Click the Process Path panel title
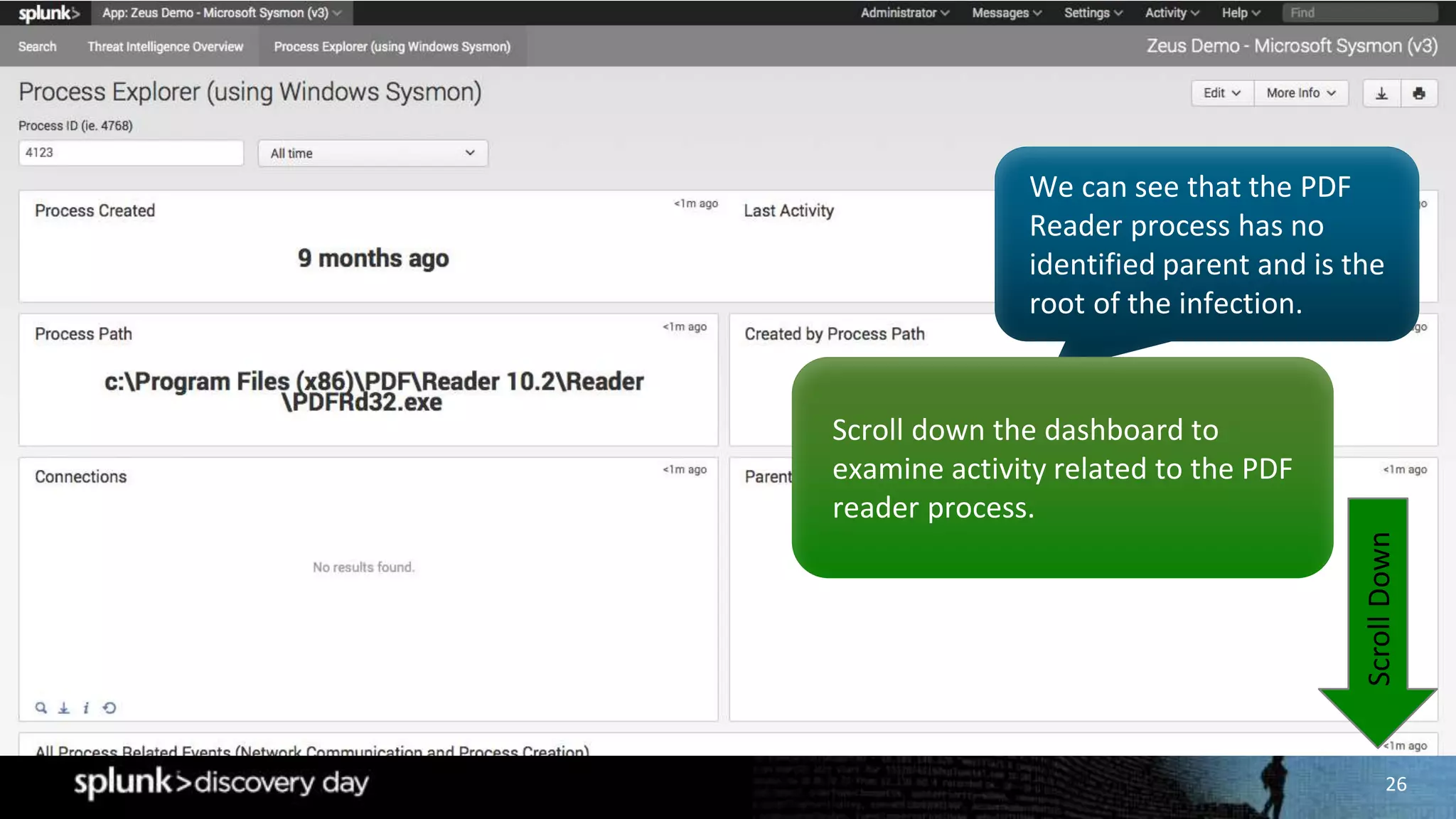Screen dimensions: 1456x819 pos(83,334)
